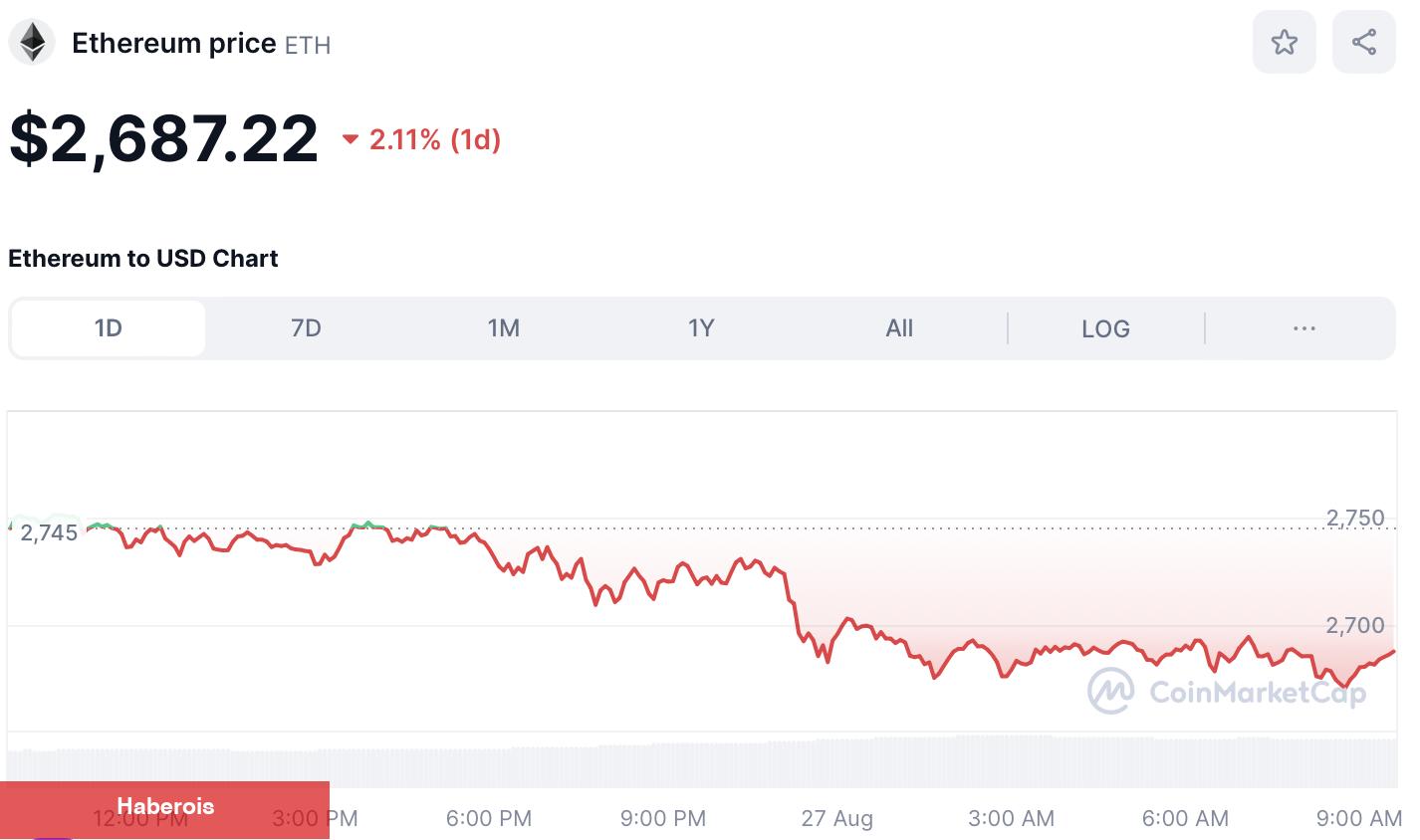Click the $2,687.22 price value
Screen dimensions: 1420x840
[x=163, y=138]
